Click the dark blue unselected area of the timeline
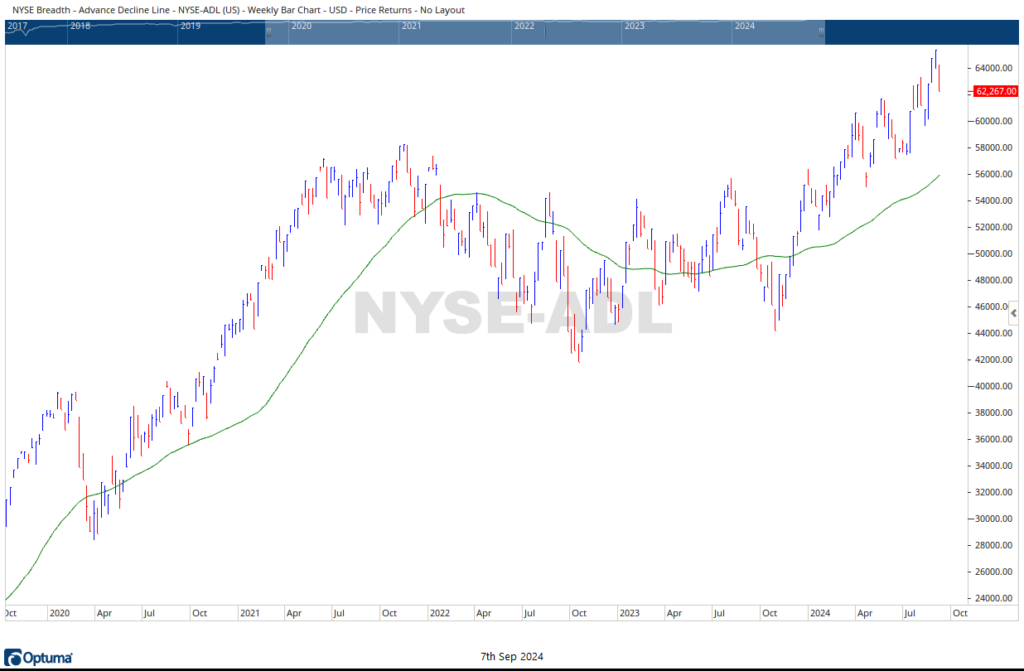 click(x=920, y=31)
